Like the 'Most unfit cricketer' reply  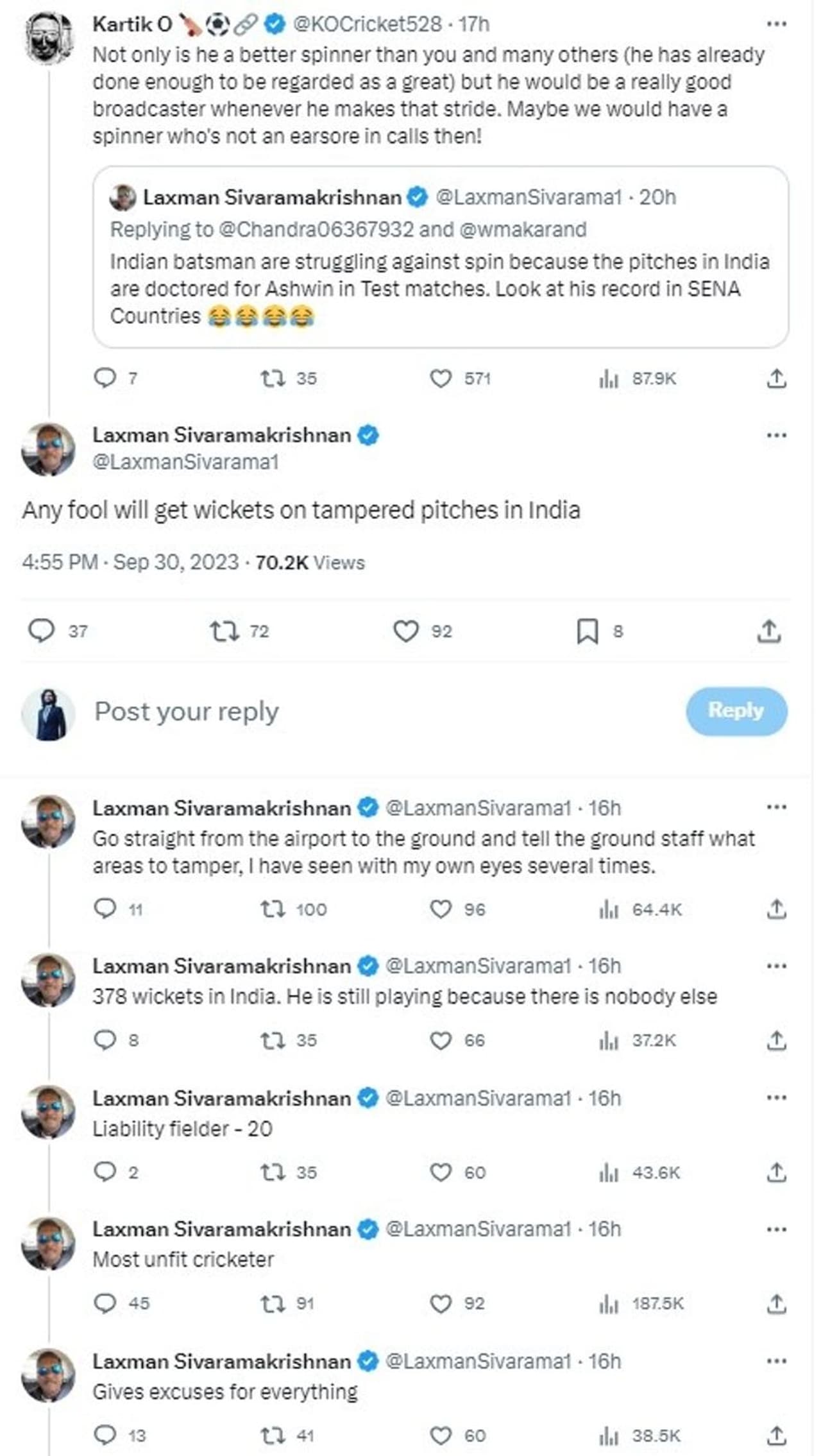point(441,1303)
